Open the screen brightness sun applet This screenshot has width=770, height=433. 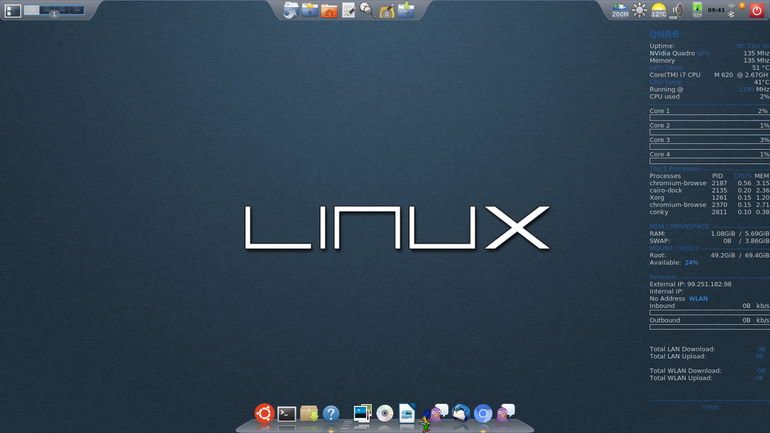639,10
